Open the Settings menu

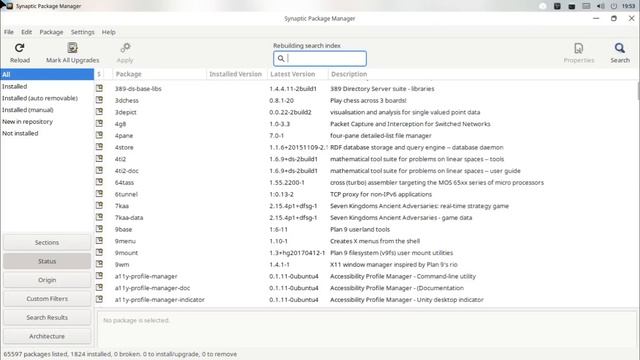click(82, 32)
